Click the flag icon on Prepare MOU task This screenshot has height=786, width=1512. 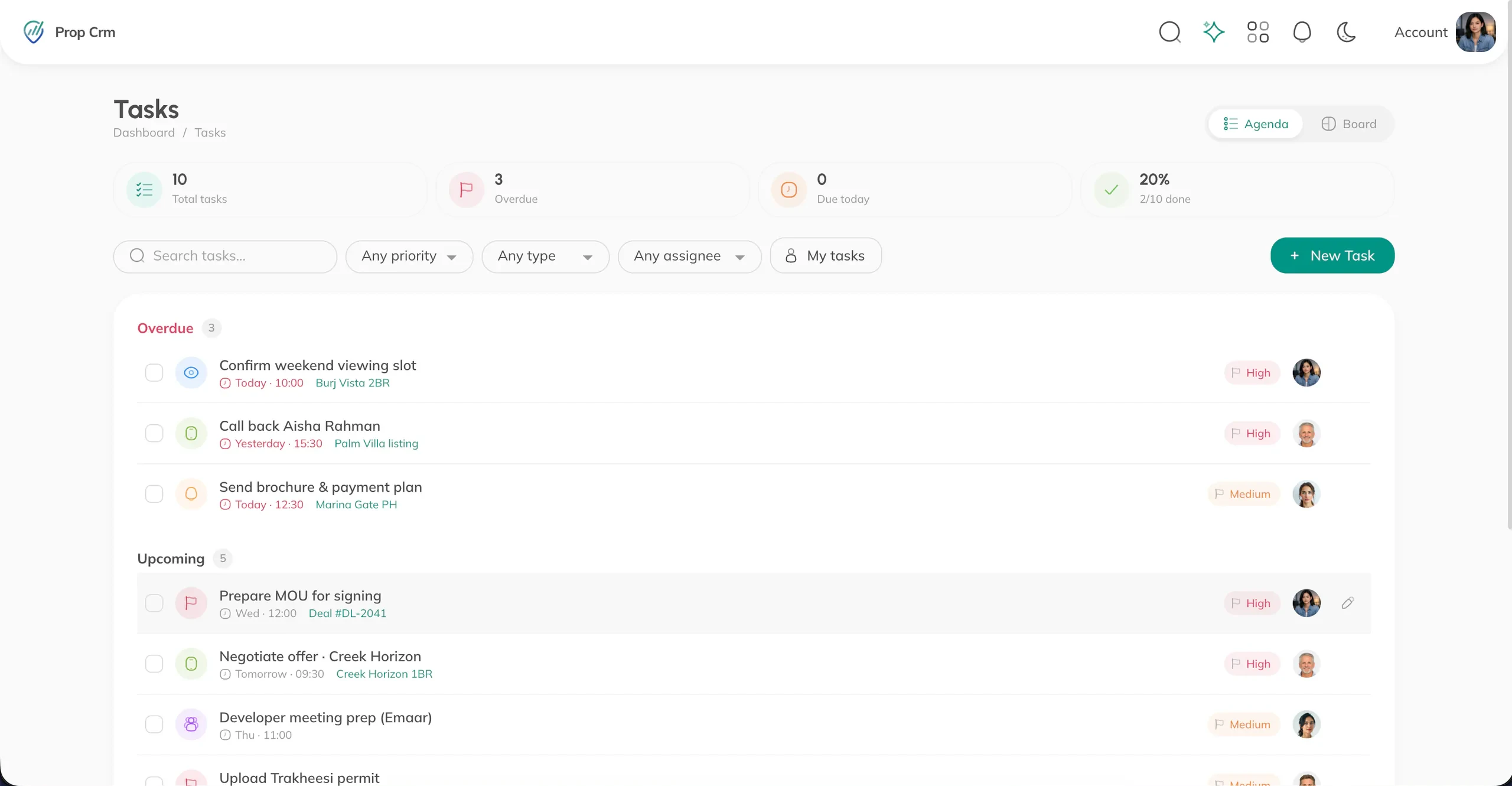[x=191, y=603]
